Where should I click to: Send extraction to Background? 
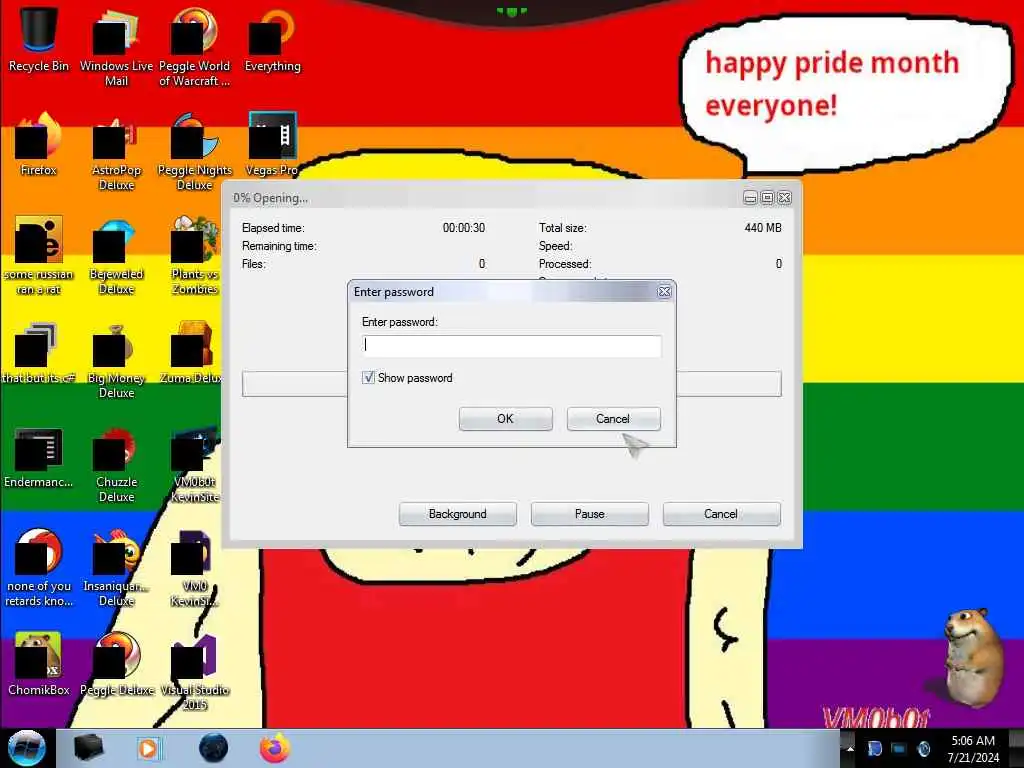pyautogui.click(x=457, y=514)
